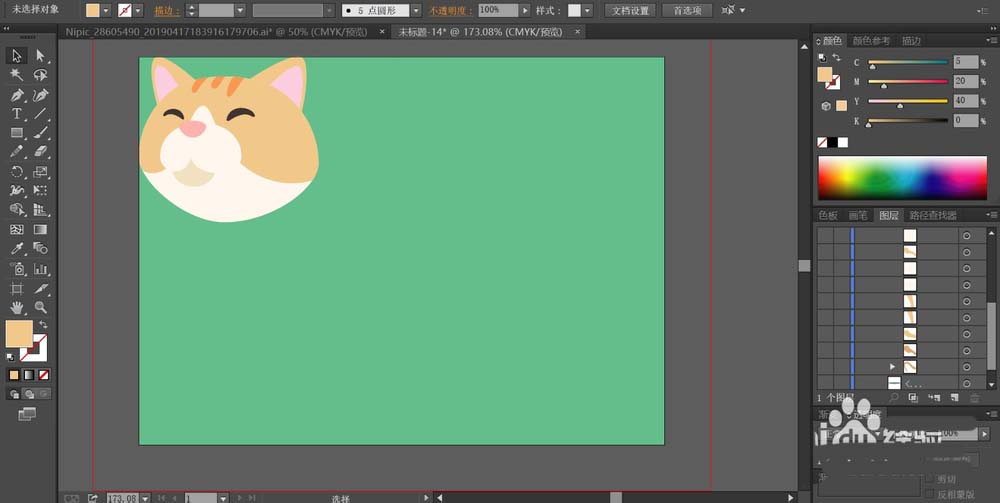Image resolution: width=1000 pixels, height=503 pixels.
Task: Open the fill color dropdown in control bar
Action: click(x=106, y=10)
